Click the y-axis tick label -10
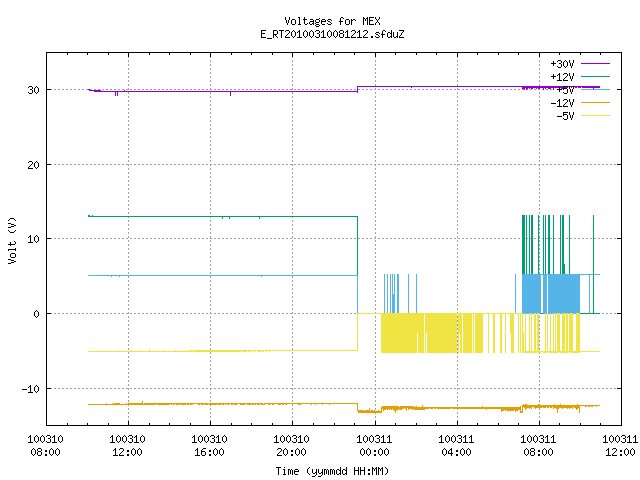 31,389
